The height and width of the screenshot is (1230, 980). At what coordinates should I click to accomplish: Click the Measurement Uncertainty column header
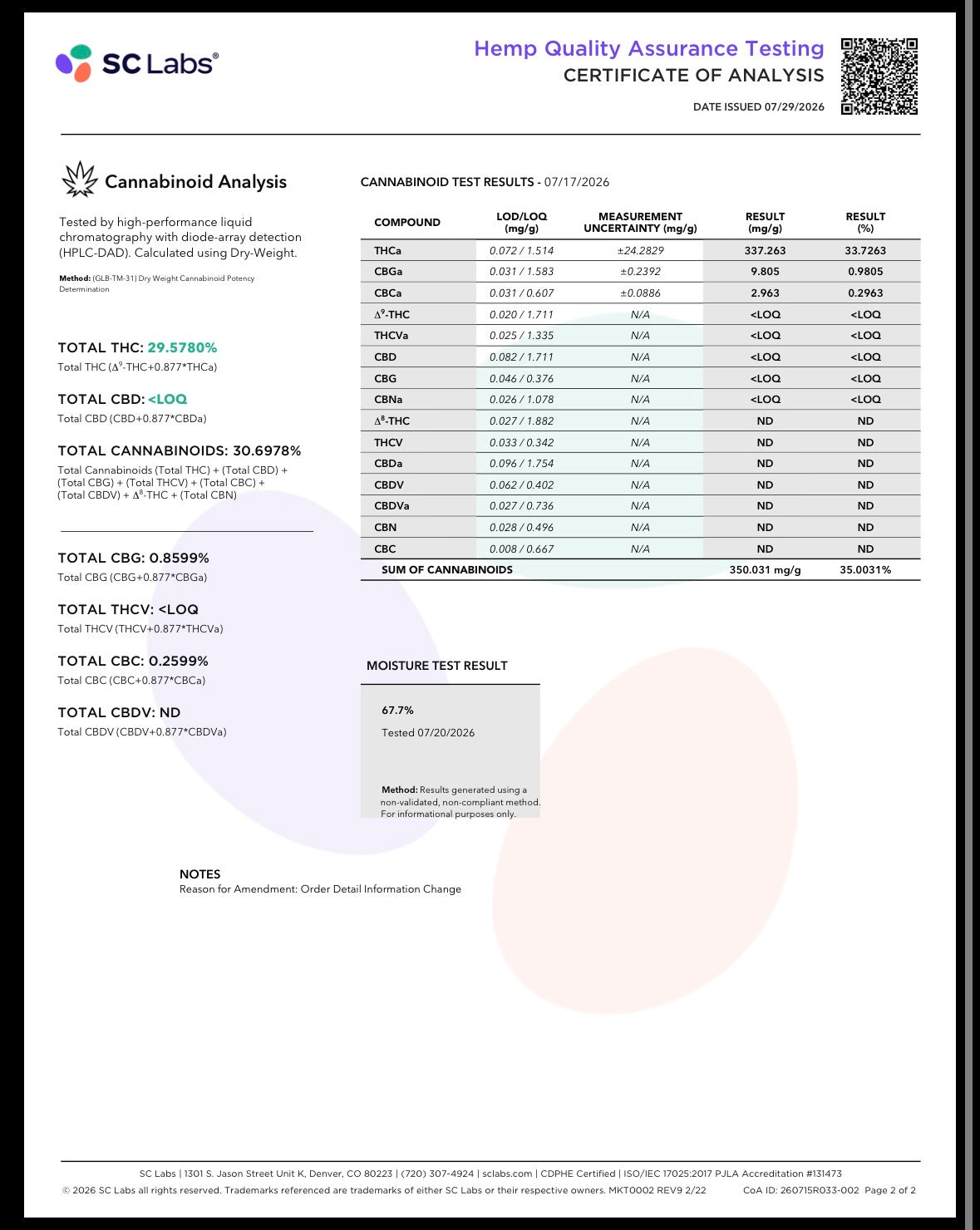coord(640,222)
